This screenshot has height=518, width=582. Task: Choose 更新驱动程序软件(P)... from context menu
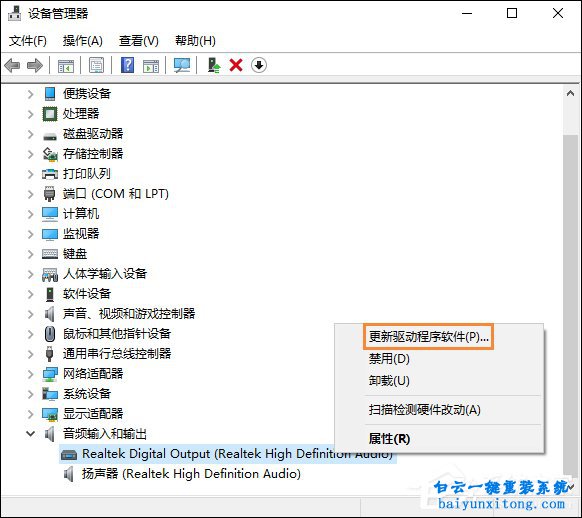pyautogui.click(x=428, y=337)
